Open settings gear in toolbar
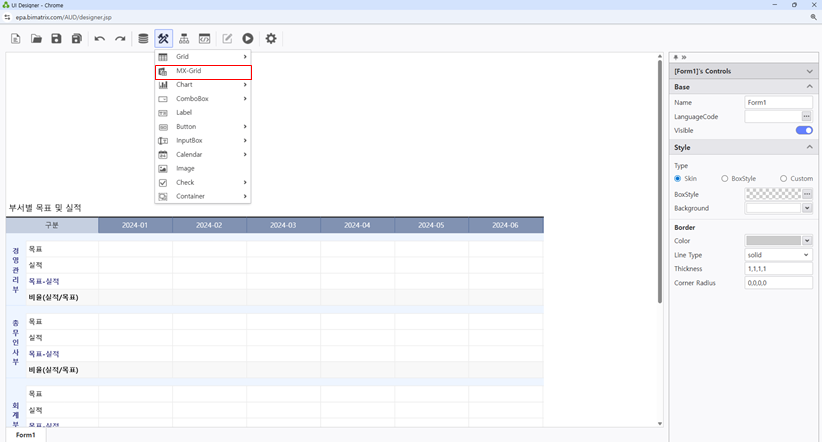Image resolution: width=822 pixels, height=442 pixels. point(271,38)
